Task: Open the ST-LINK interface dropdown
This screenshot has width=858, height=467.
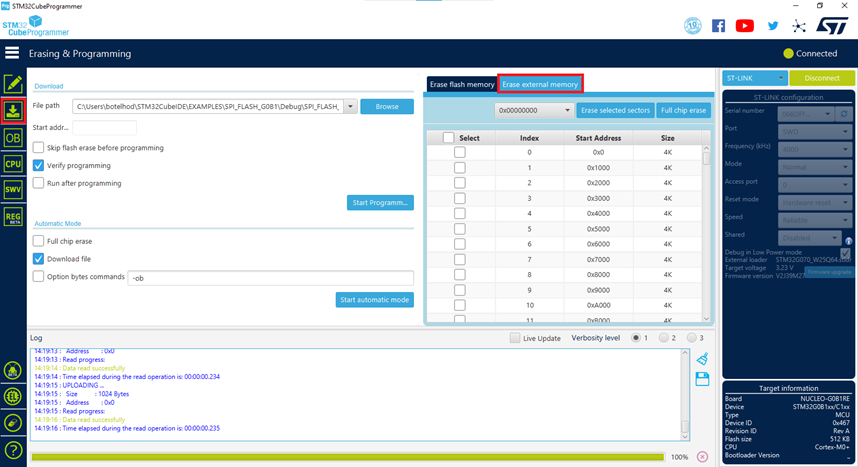Action: 755,78
